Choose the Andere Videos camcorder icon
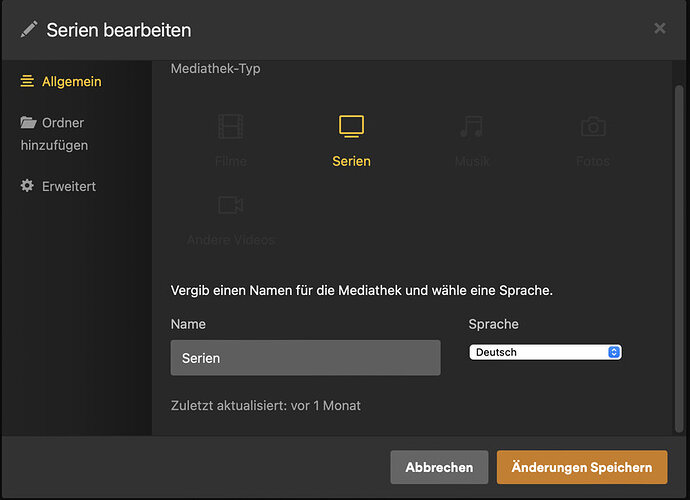 point(231,205)
